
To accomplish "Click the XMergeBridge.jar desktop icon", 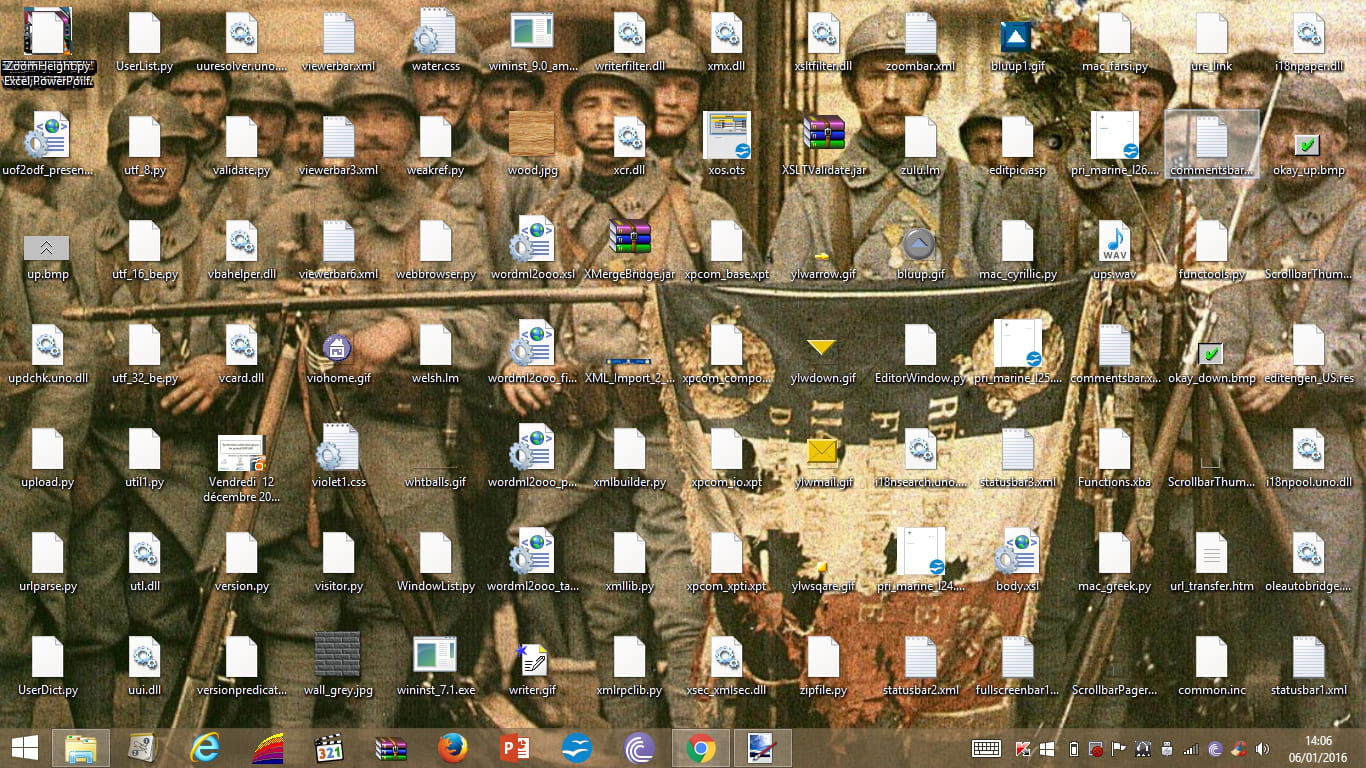I will (629, 240).
